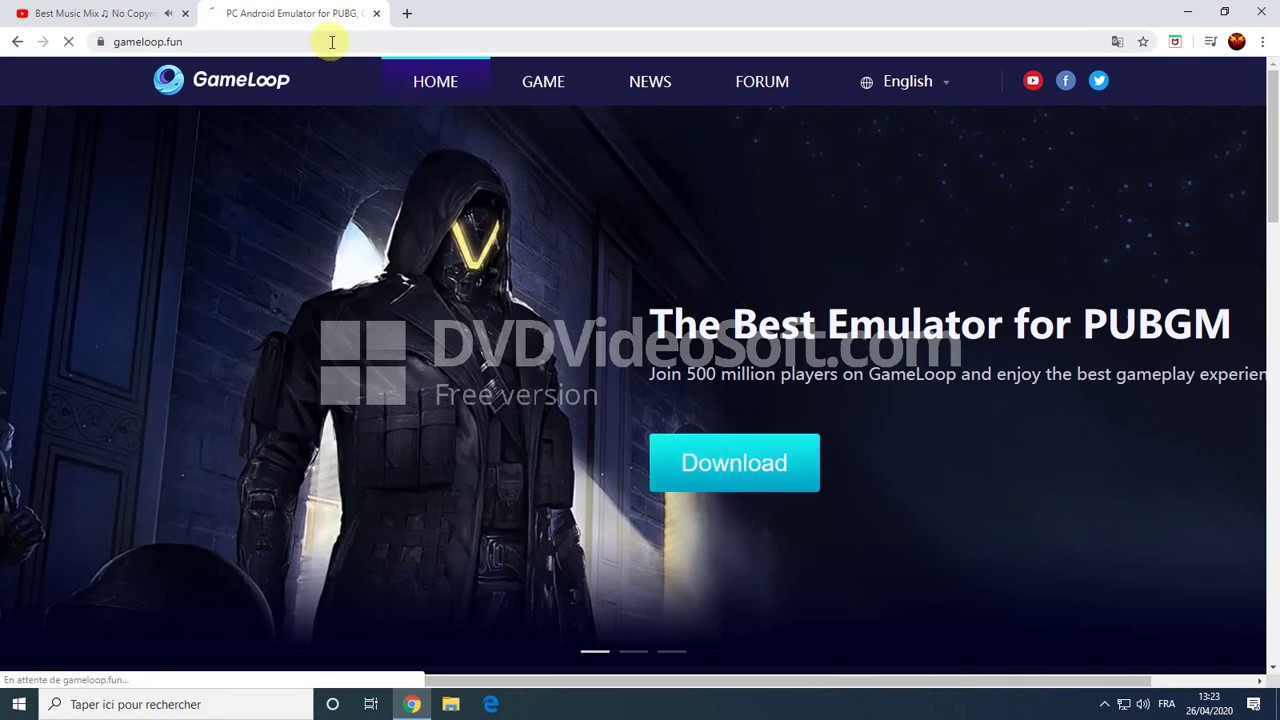Go back with browser back arrow
This screenshot has width=1280, height=720.
(17, 41)
